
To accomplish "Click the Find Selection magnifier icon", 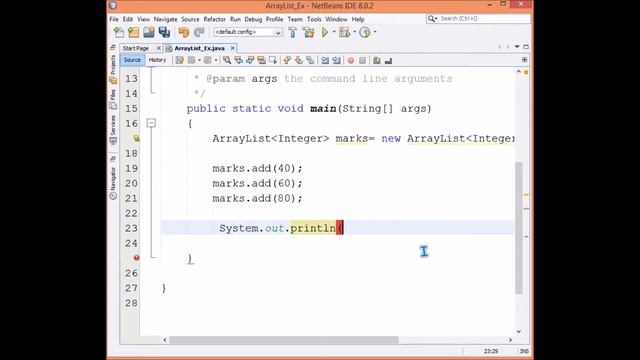I will (227, 60).
